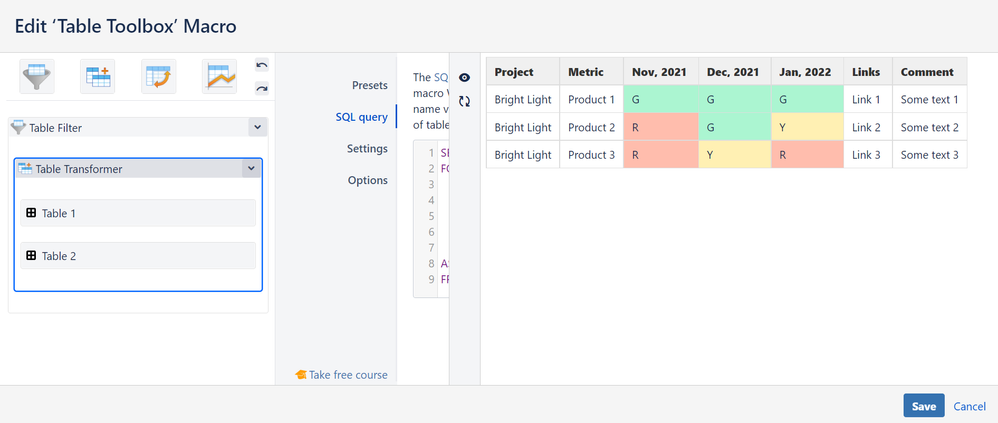
Task: Switch to the SQL query tab
Action: point(361,117)
